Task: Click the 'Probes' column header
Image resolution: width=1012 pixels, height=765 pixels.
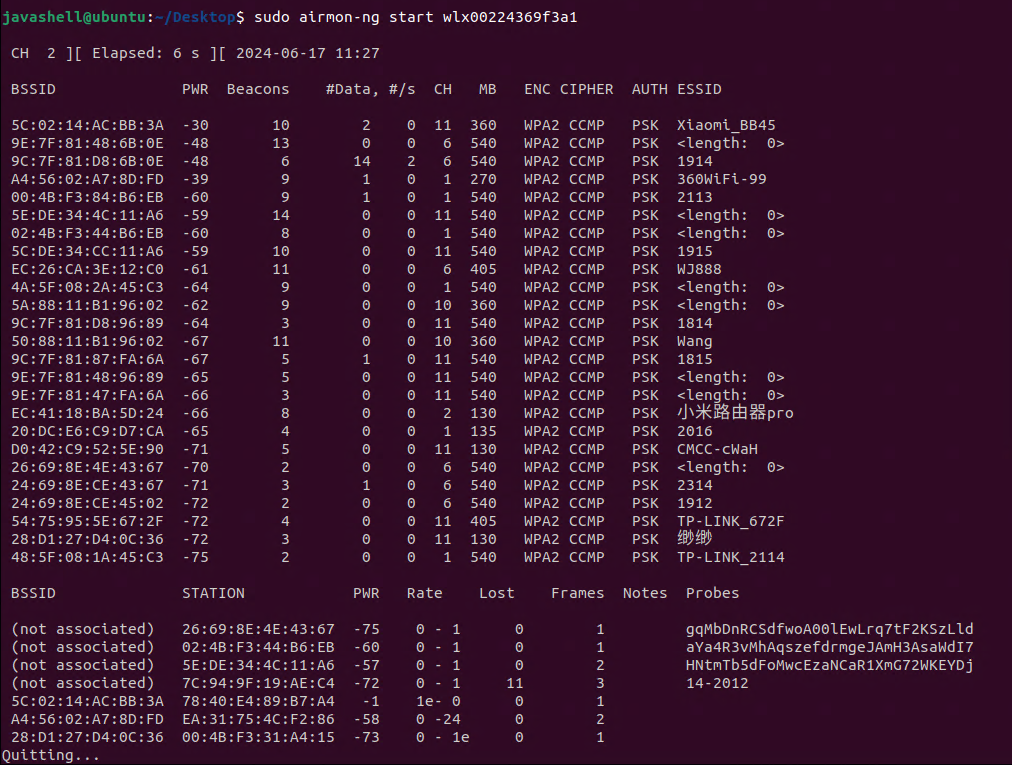Action: tap(713, 593)
